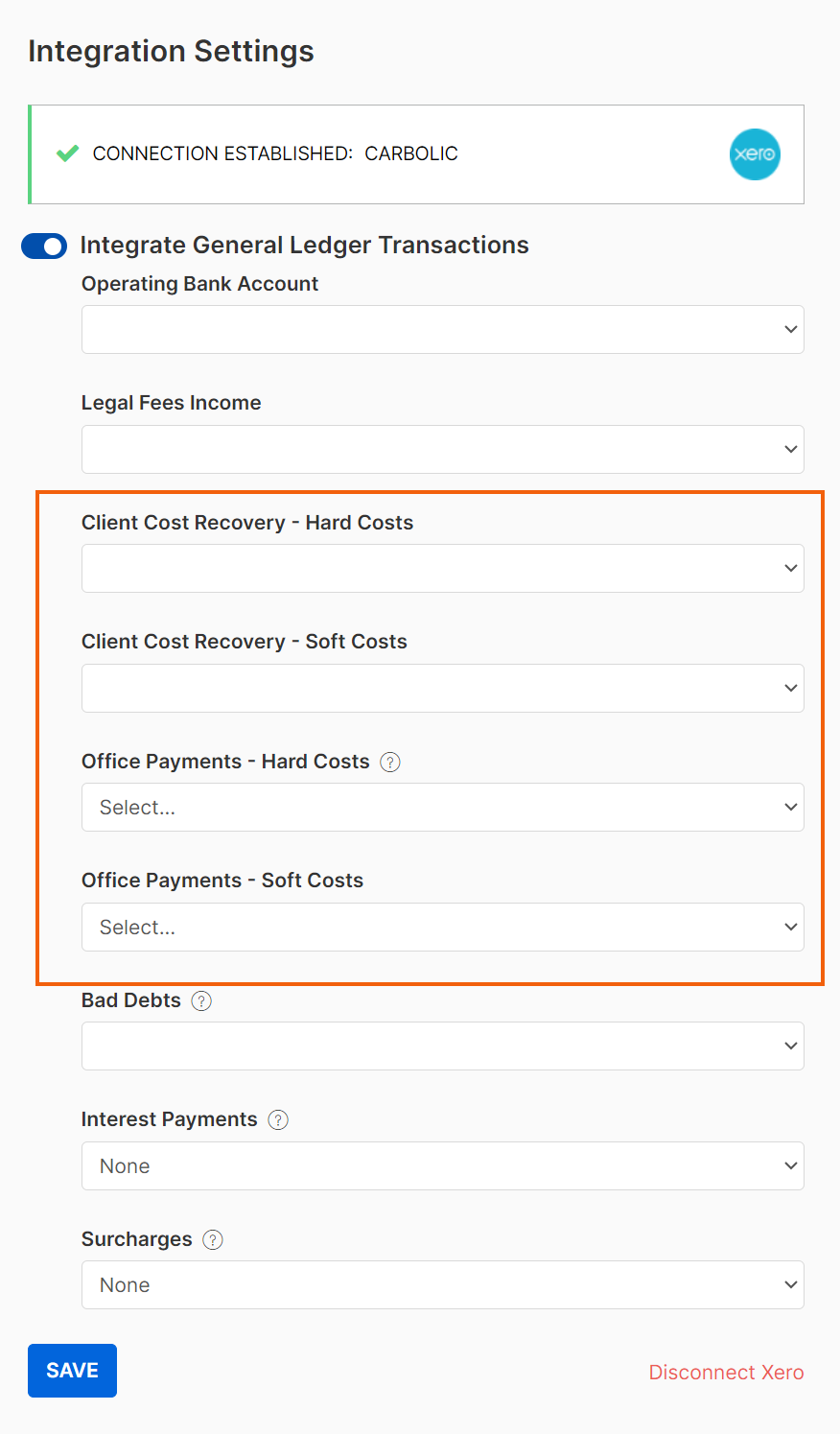Click the Surcharges question mark icon

tap(213, 1239)
